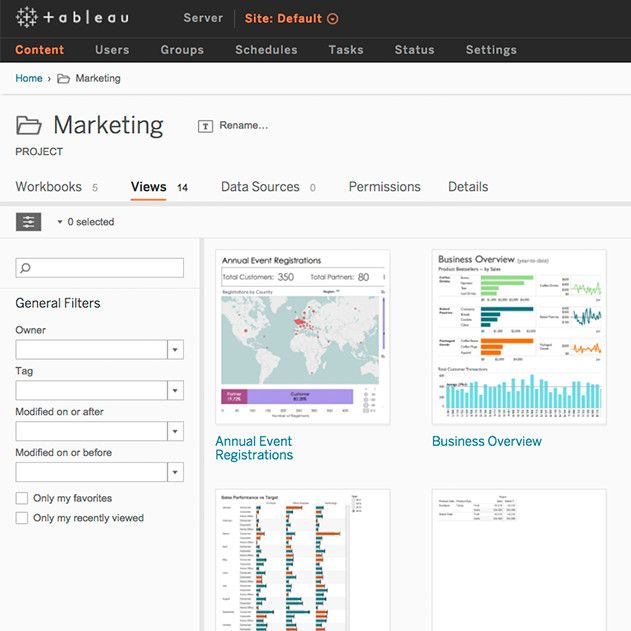This screenshot has width=631, height=631.
Task: Enable Only my favorites checkbox
Action: coord(22,498)
